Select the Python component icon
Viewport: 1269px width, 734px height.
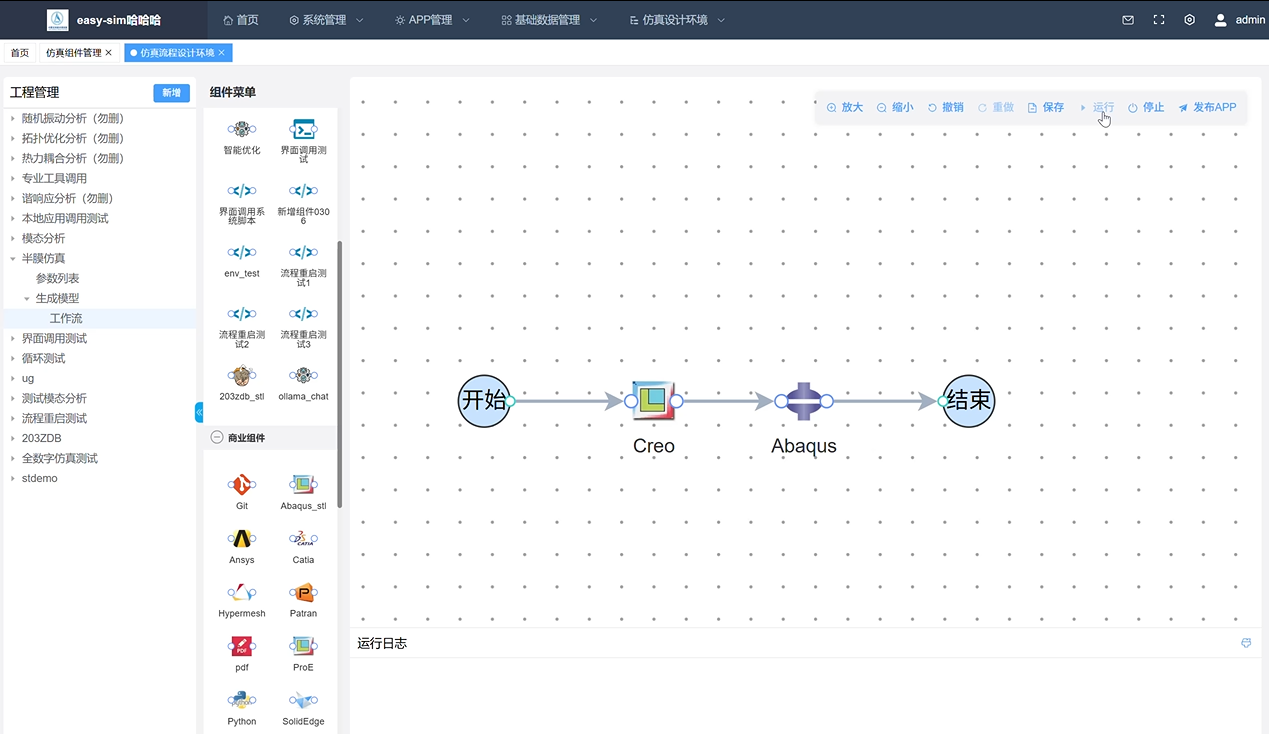pyautogui.click(x=242, y=700)
